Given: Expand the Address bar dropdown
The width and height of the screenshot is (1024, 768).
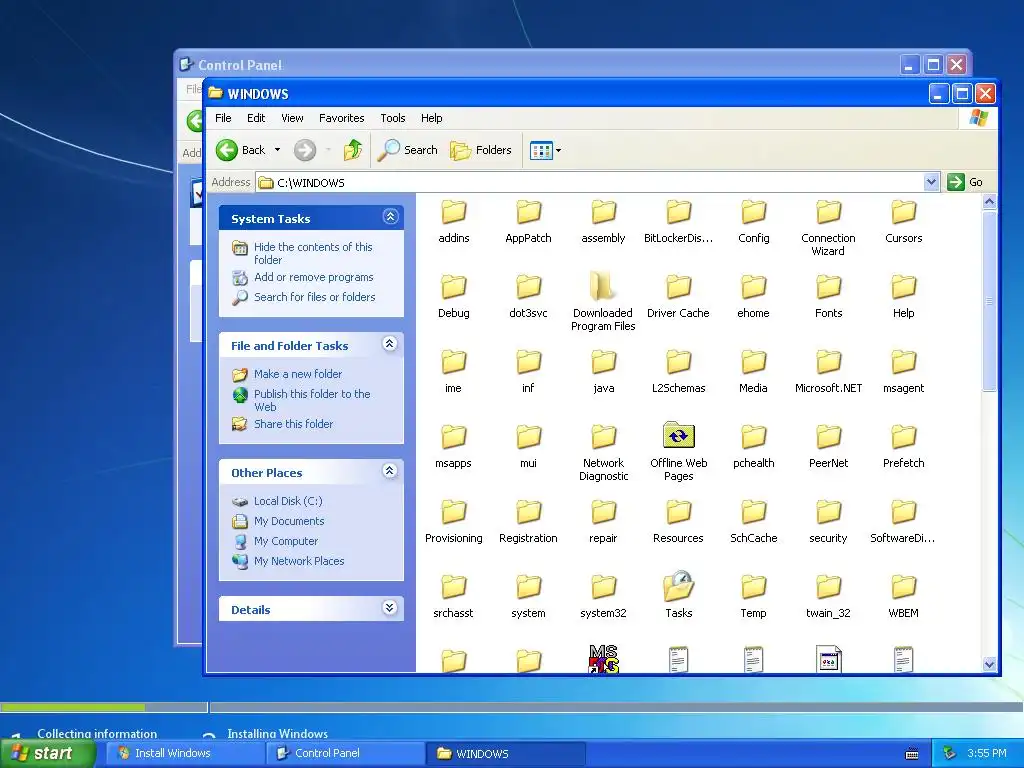Looking at the screenshot, I should 931,182.
